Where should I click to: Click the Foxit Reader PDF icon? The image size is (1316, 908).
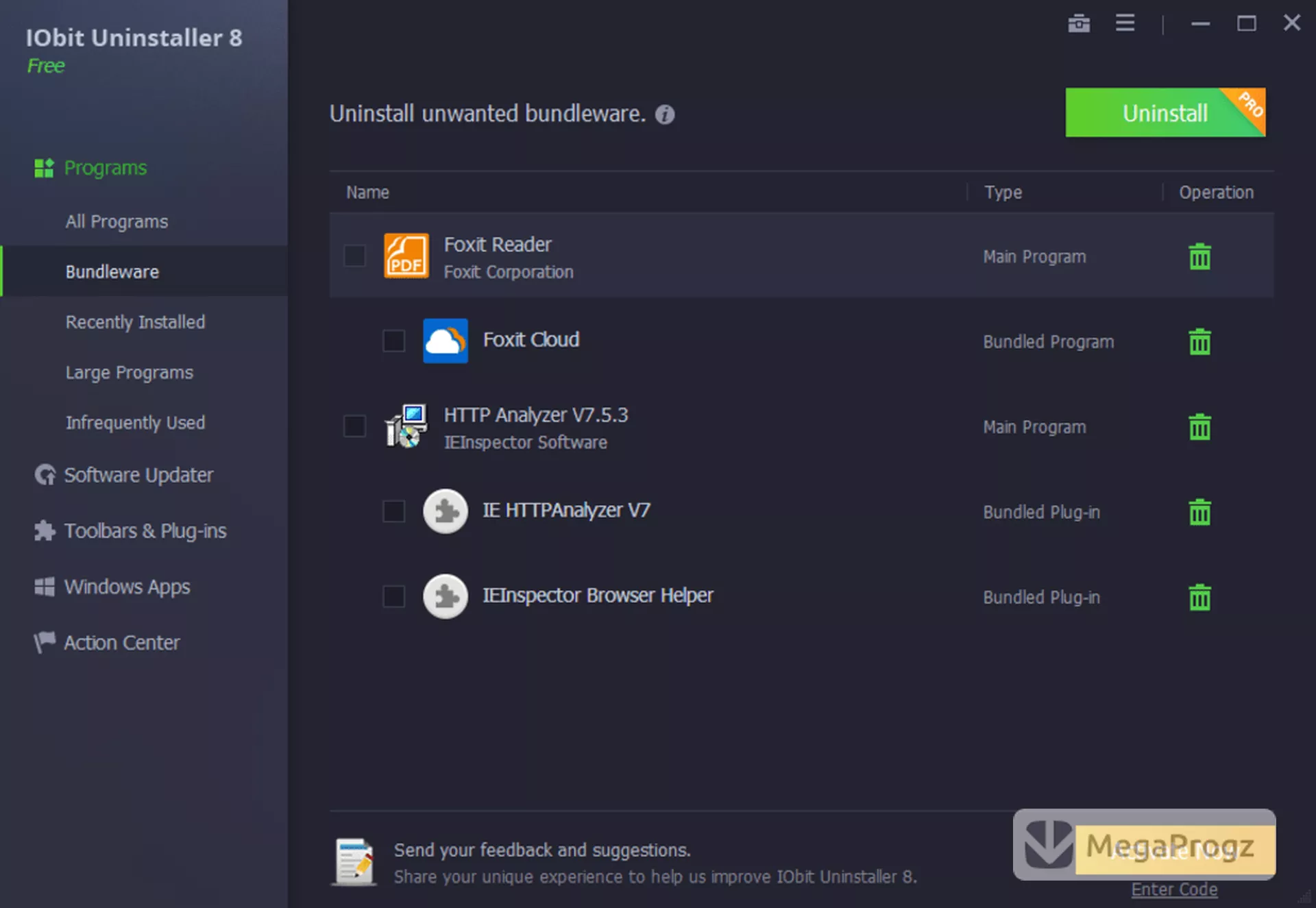406,256
